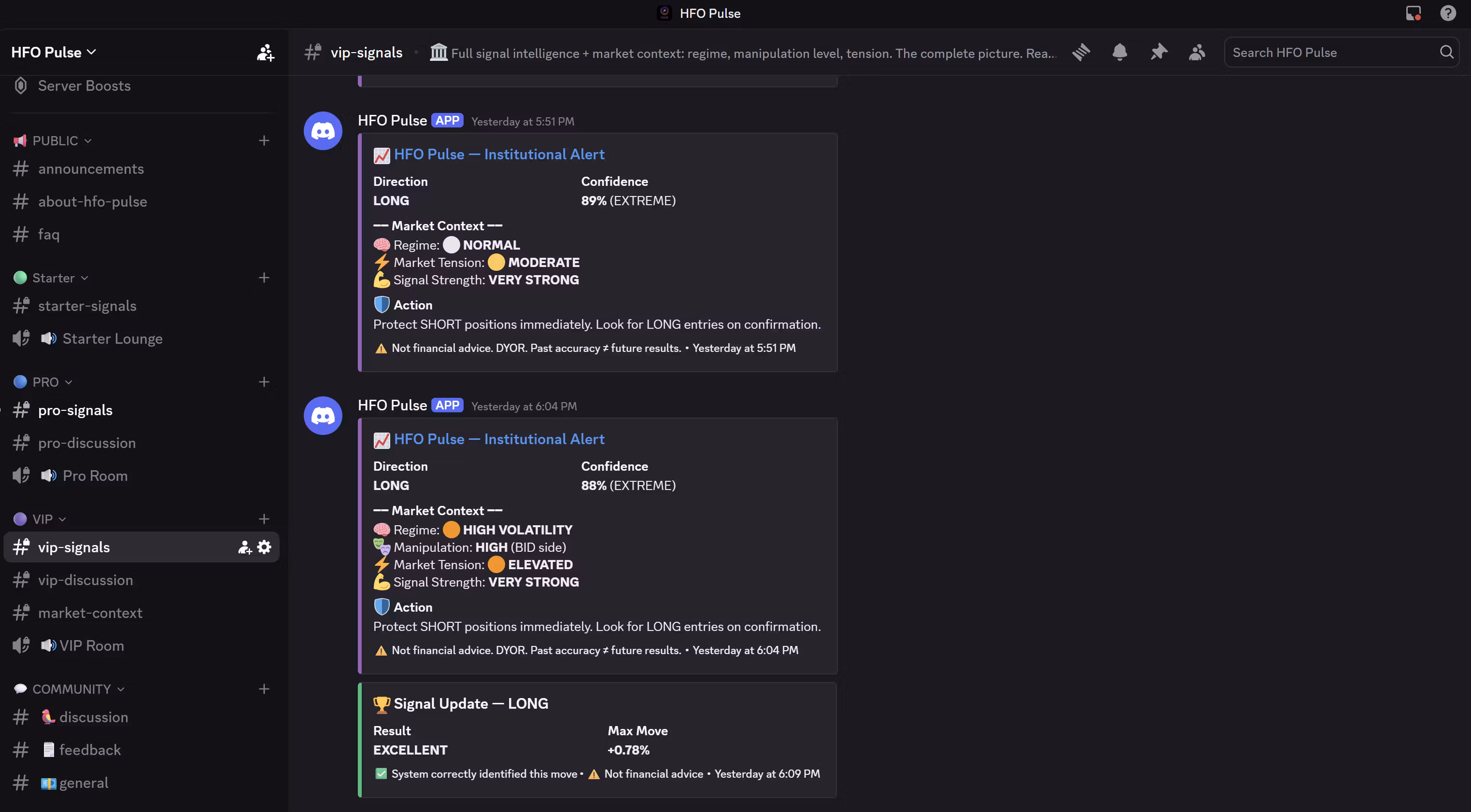This screenshot has width=1471, height=812.
Task: Toggle the member list icon
Action: coord(1197,53)
